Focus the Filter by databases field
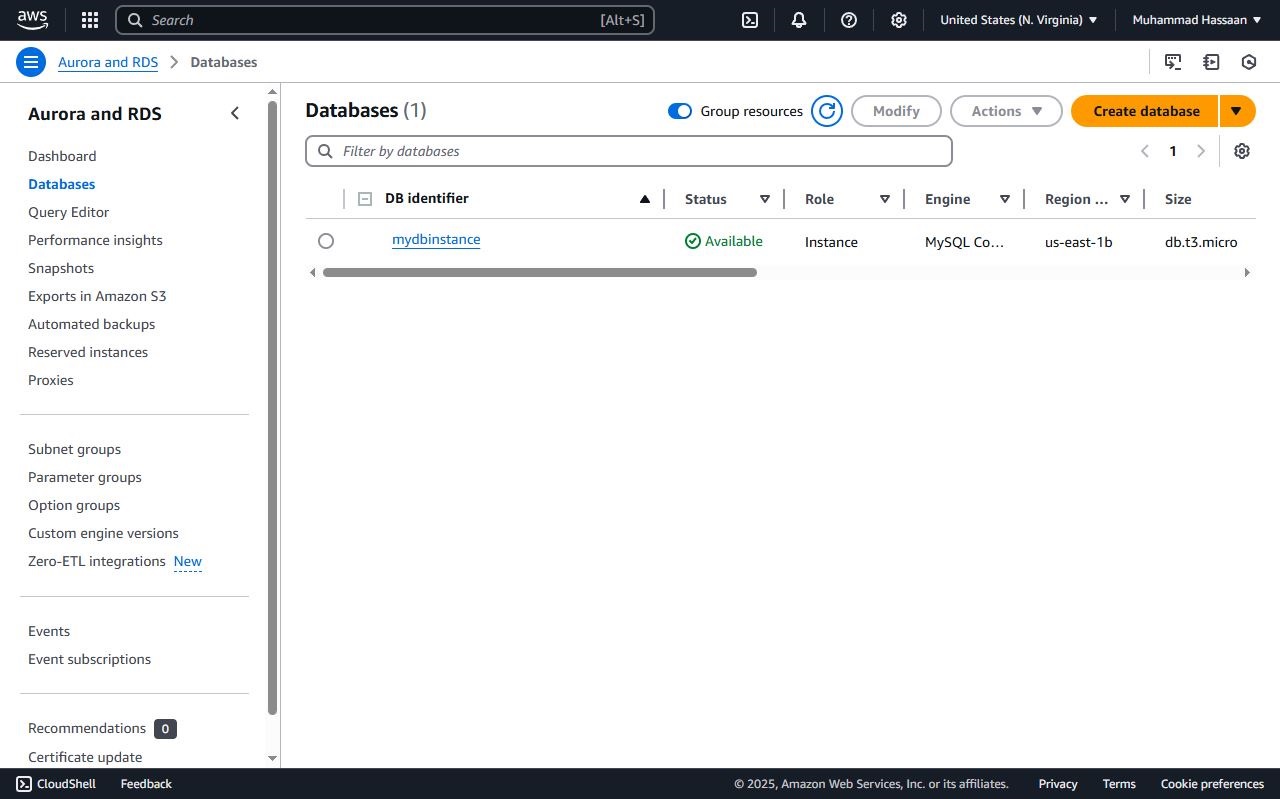Screen dimensions: 1280x799 tap(629, 151)
